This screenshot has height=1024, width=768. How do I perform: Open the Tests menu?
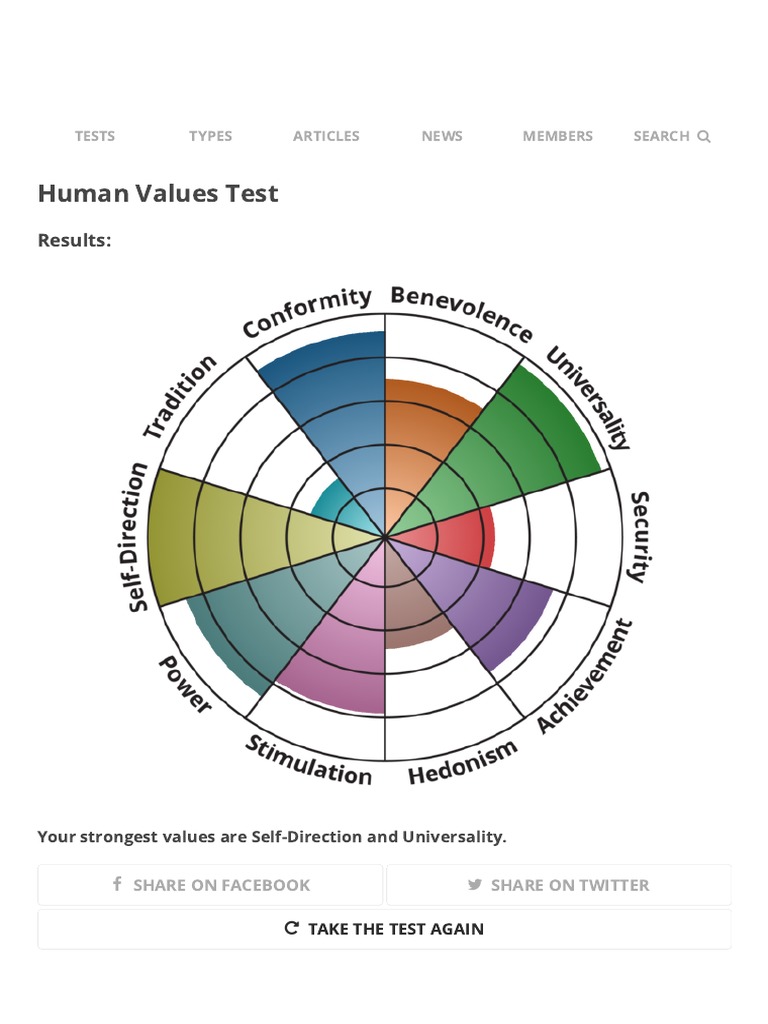coord(95,136)
